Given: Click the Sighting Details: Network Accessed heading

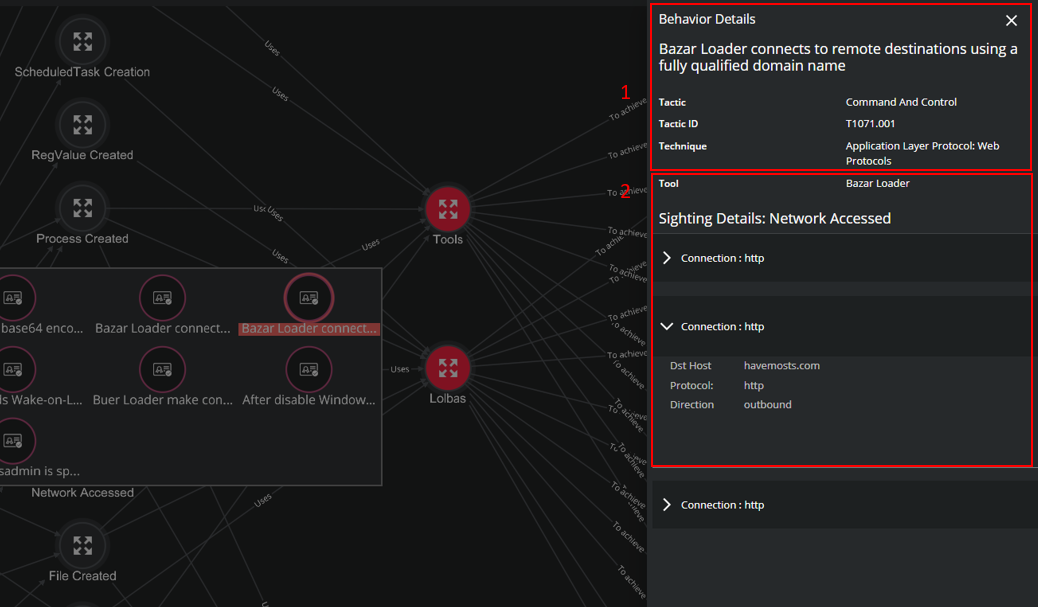Looking at the screenshot, I should 775,218.
